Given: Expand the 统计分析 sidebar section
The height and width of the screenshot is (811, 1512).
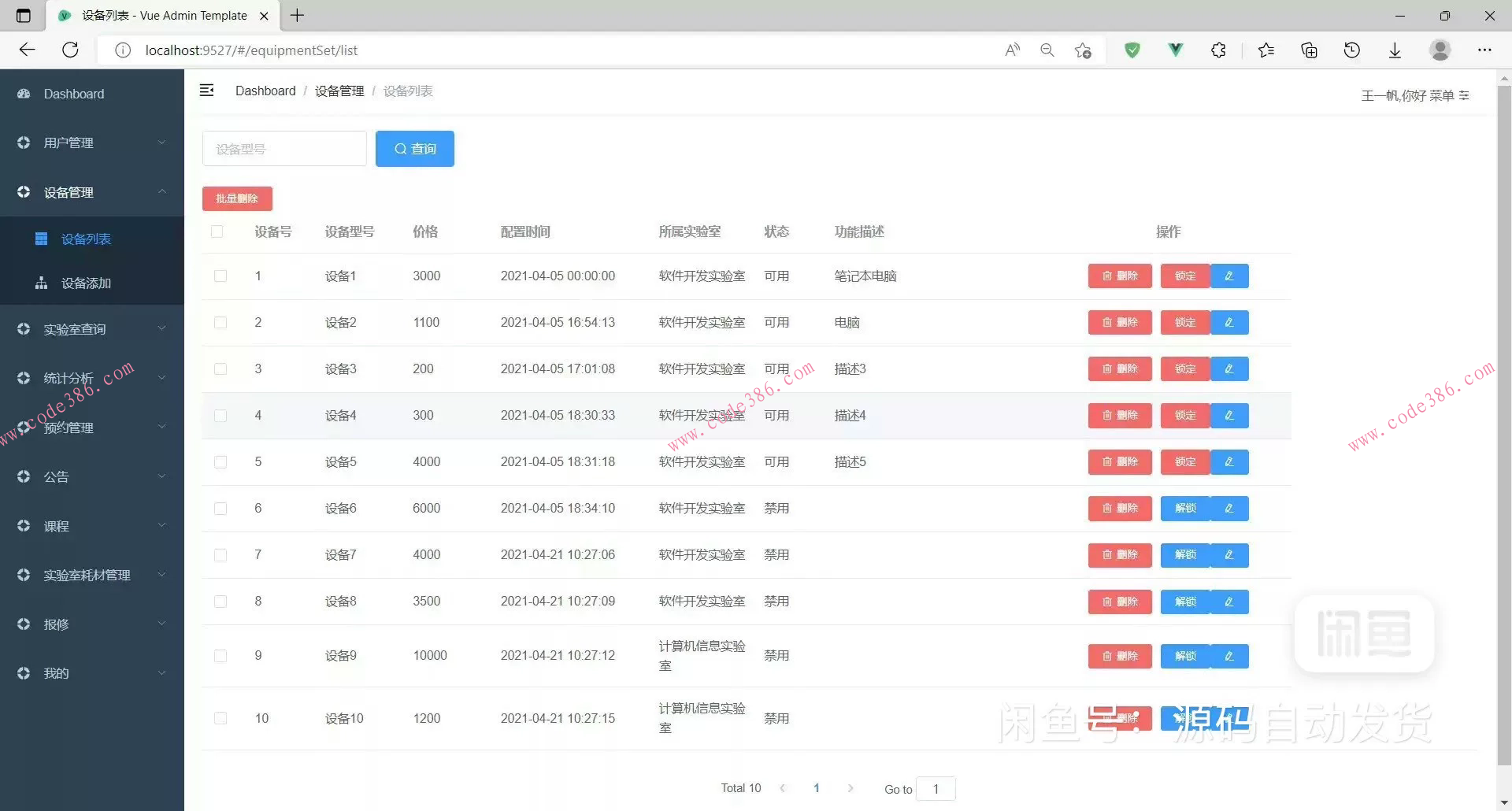Looking at the screenshot, I should click(x=92, y=378).
